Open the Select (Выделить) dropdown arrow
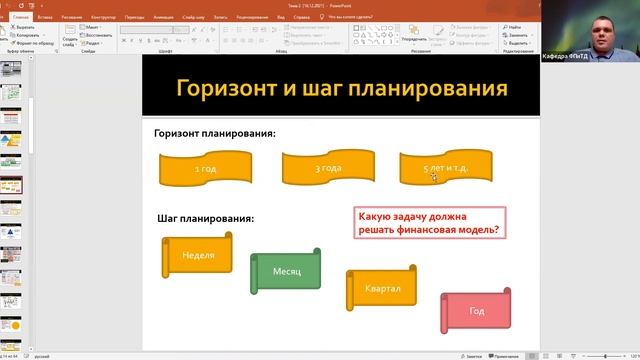Image resolution: width=640 pixels, height=360 pixels. click(531, 43)
